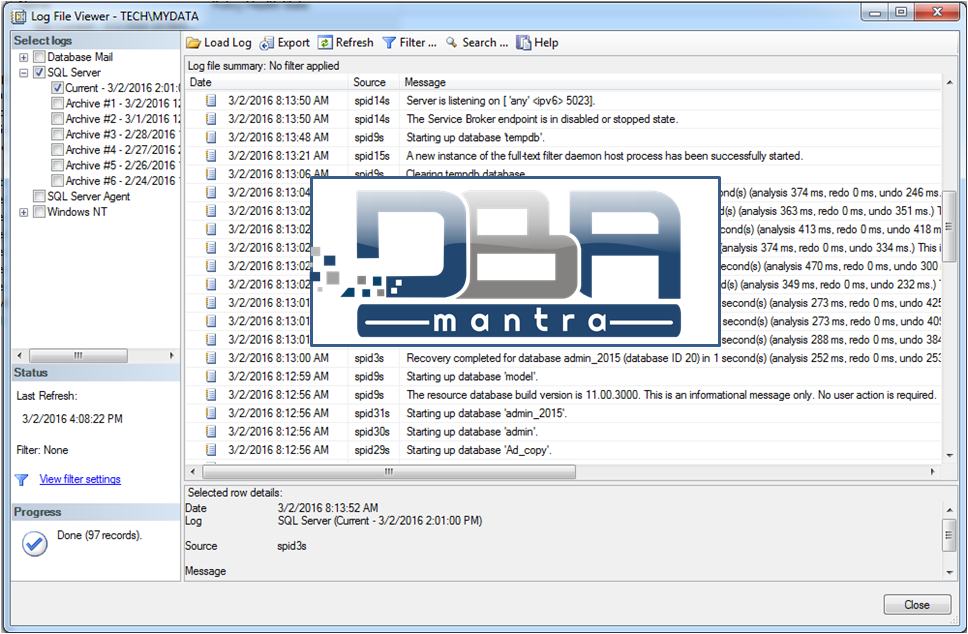This screenshot has width=968, height=634.
Task: Click the Done checkmark progress icon
Action: 35,543
